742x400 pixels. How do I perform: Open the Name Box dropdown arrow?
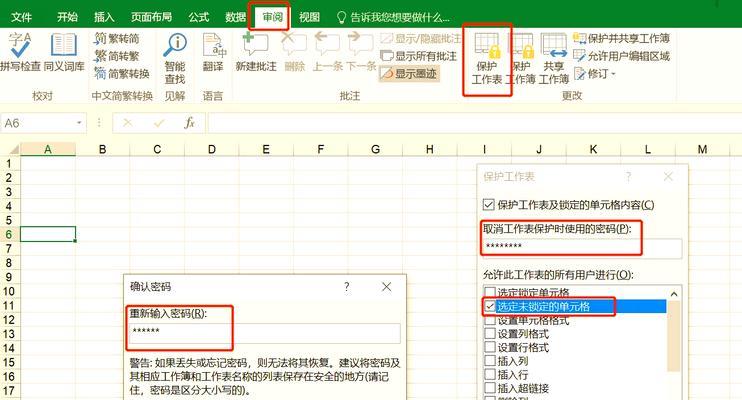(79, 123)
